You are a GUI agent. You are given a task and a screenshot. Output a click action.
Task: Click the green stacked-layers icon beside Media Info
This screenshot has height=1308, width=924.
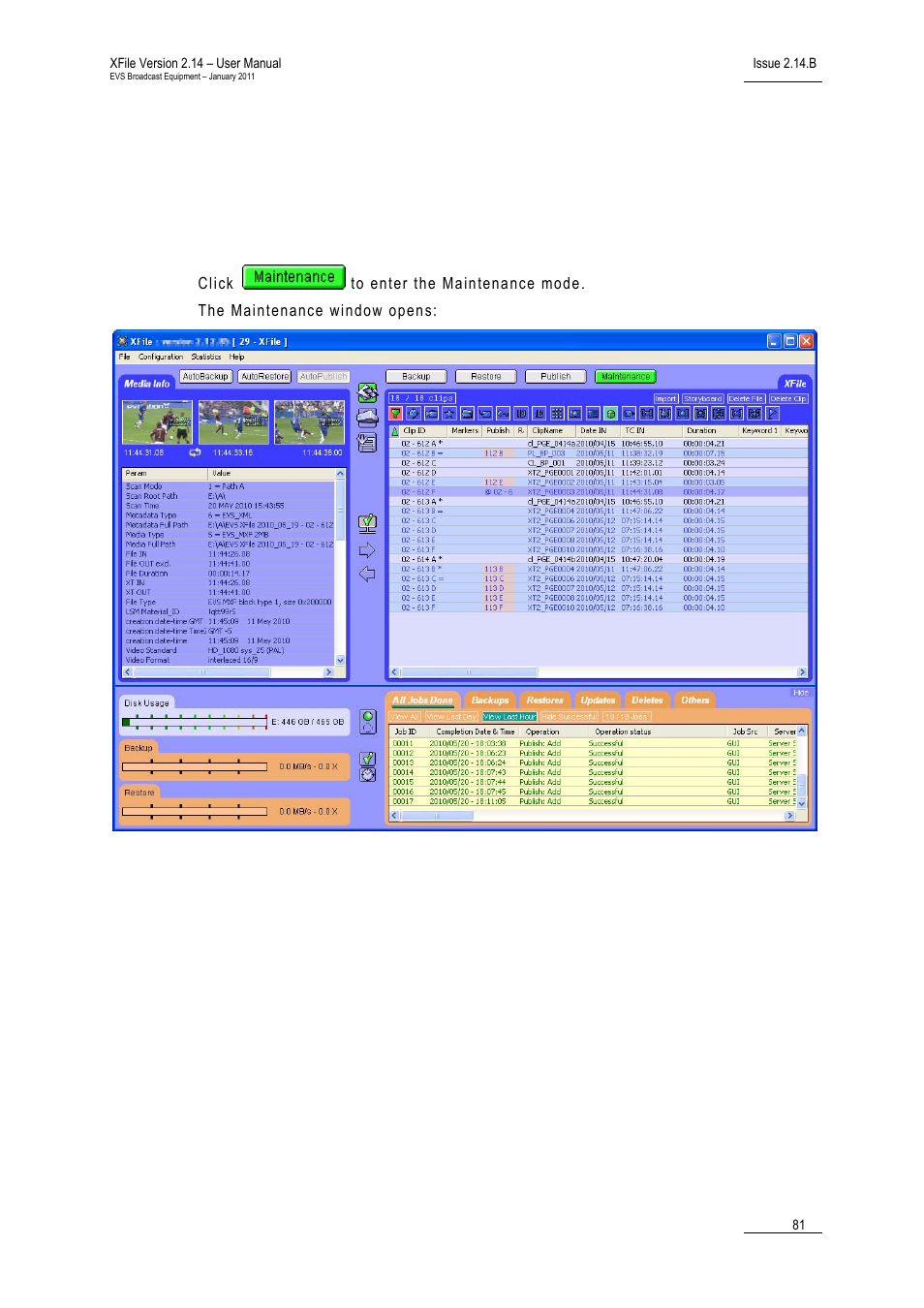367,392
